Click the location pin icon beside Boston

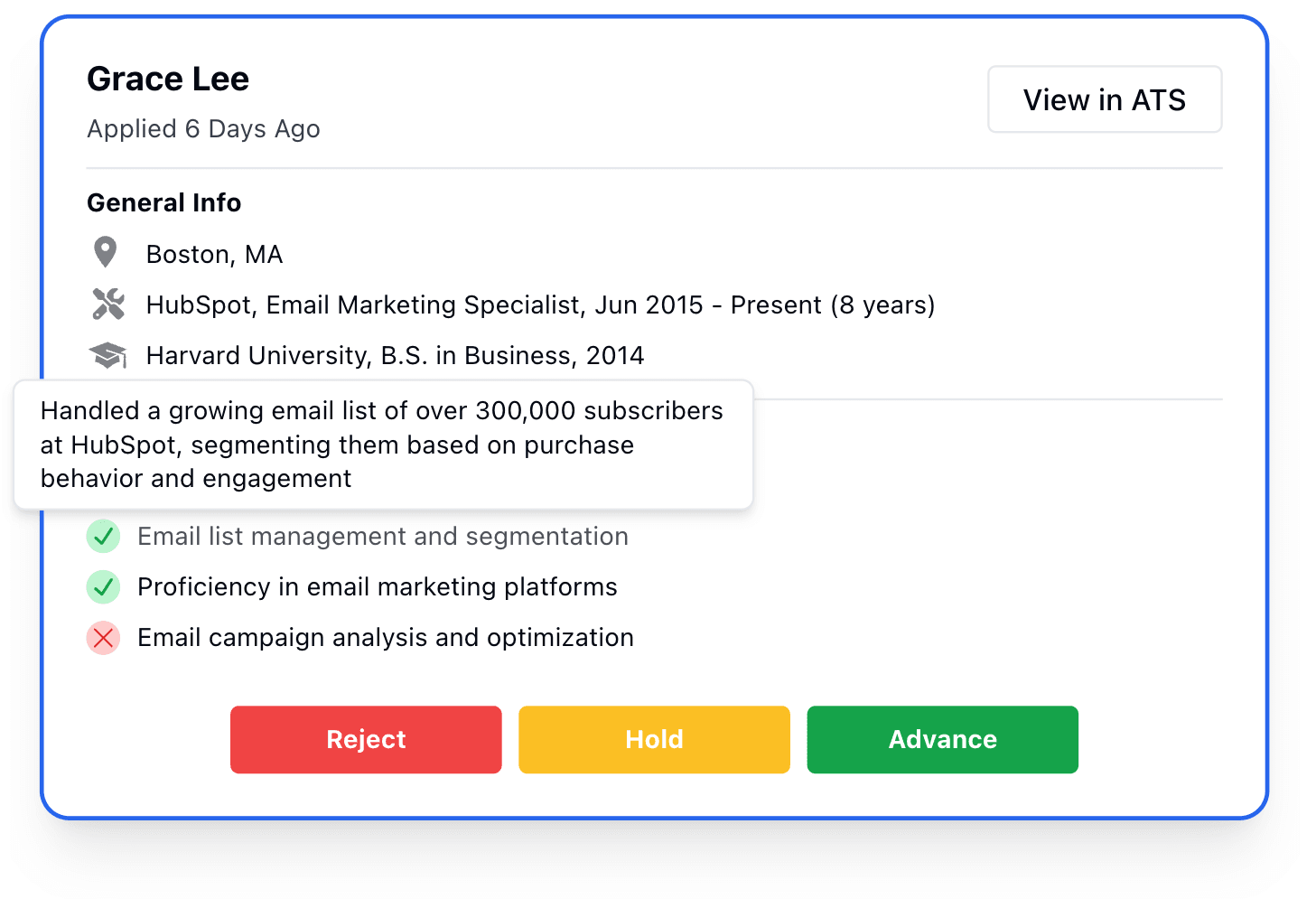[x=106, y=253]
